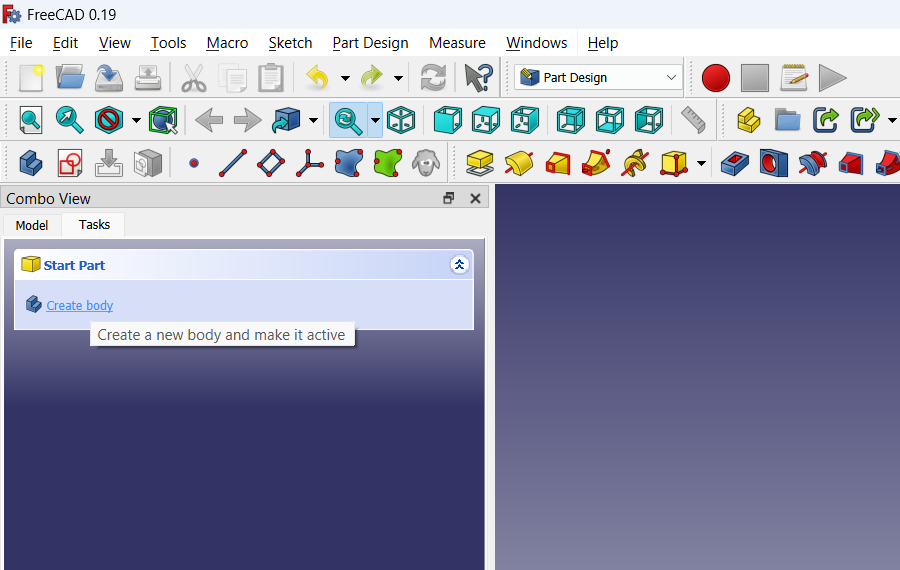The image size is (900, 570).
Task: Open the Part Design workbench dropdown
Action: [598, 77]
